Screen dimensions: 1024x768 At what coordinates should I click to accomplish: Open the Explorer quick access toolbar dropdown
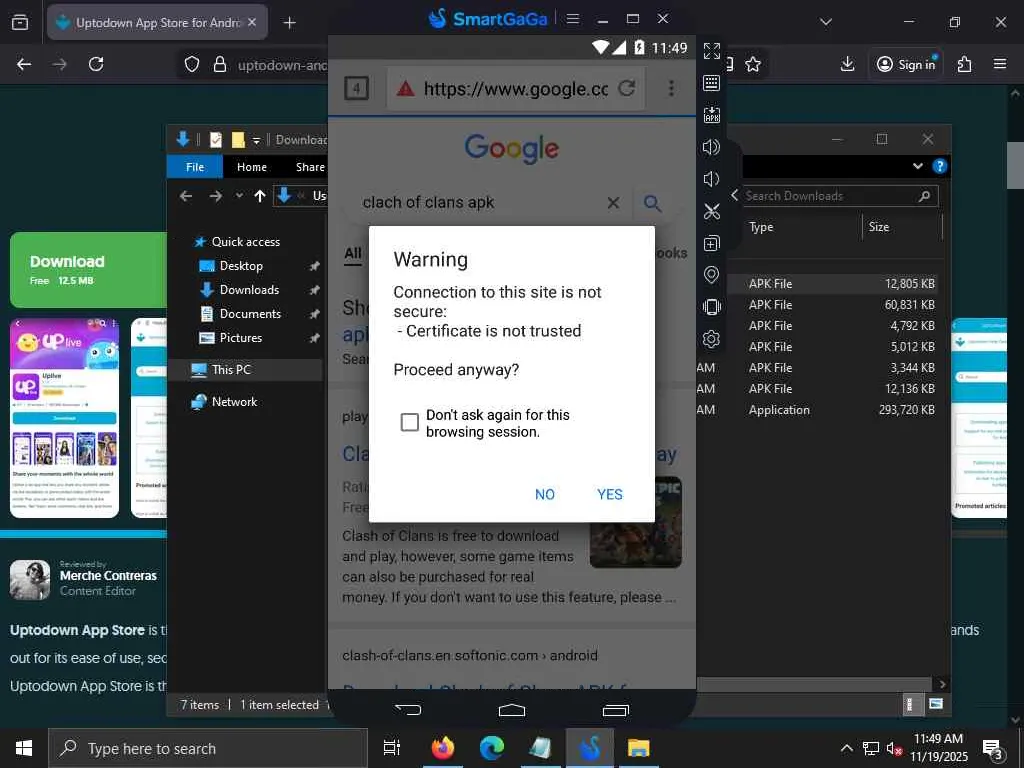[257, 140]
